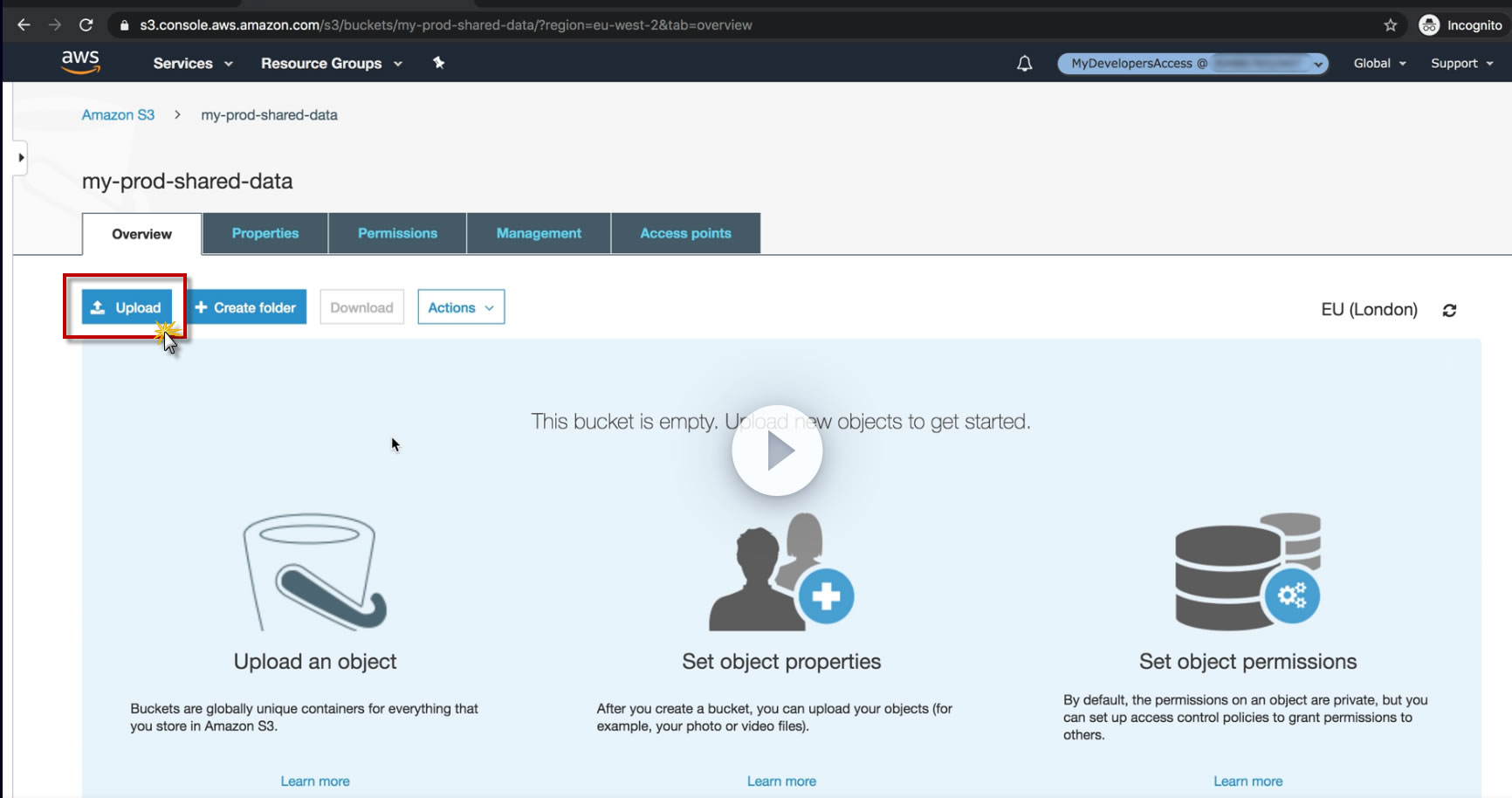Screen dimensions: 1512x798
Task: Expand the collapsed left side panel
Action: (x=20, y=158)
